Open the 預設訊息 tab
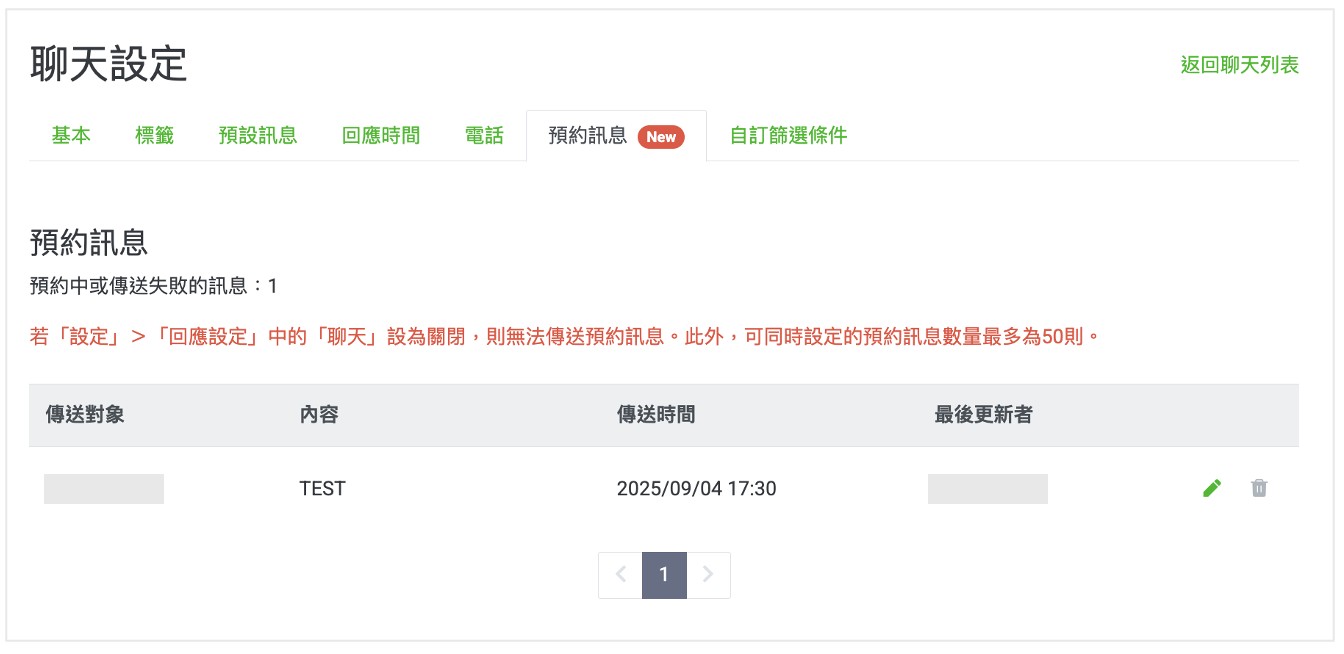Screen dimensions: 1344x654 click(x=258, y=136)
